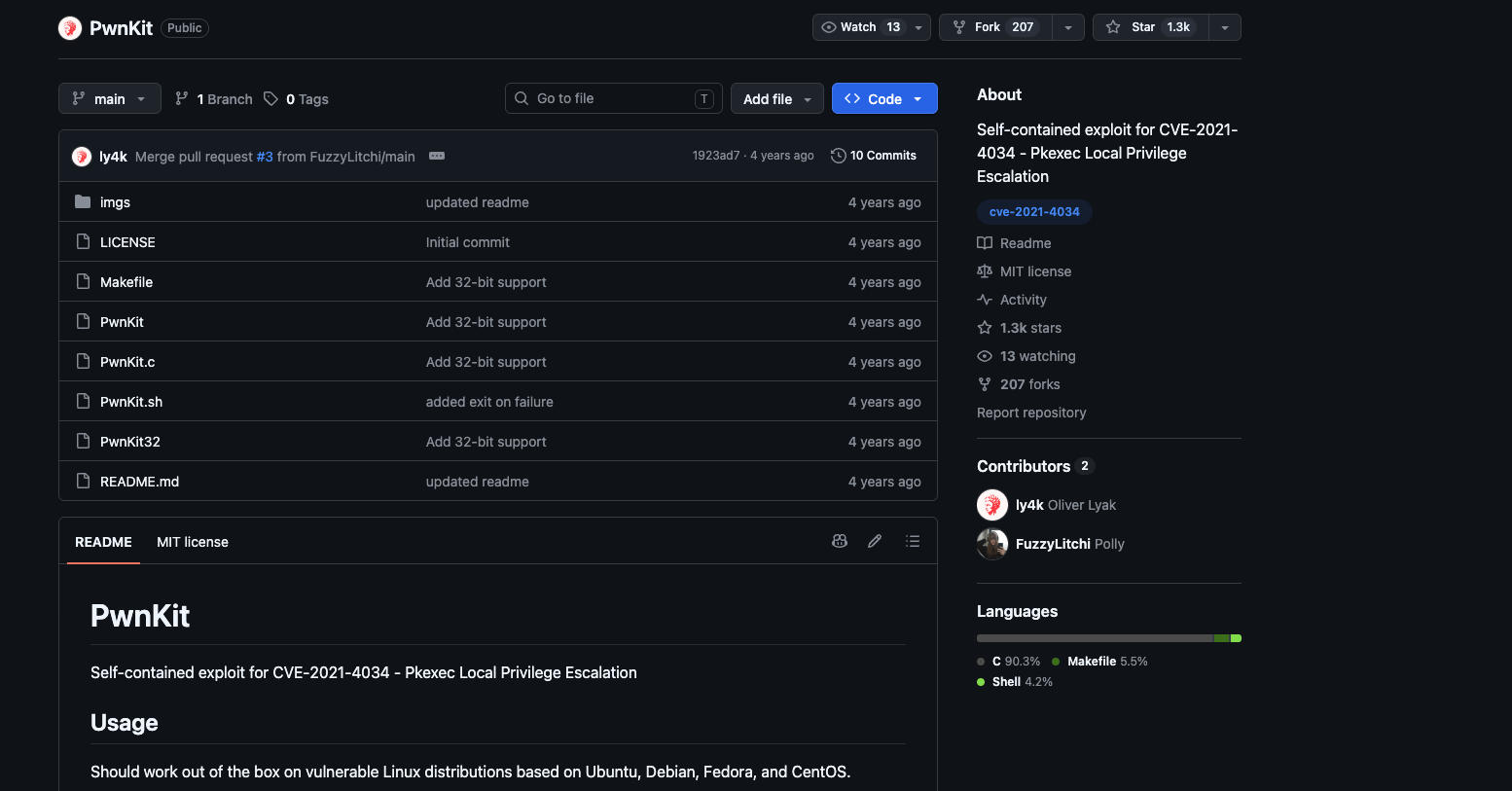Open the Shell 4.2% language link

[1015, 682]
